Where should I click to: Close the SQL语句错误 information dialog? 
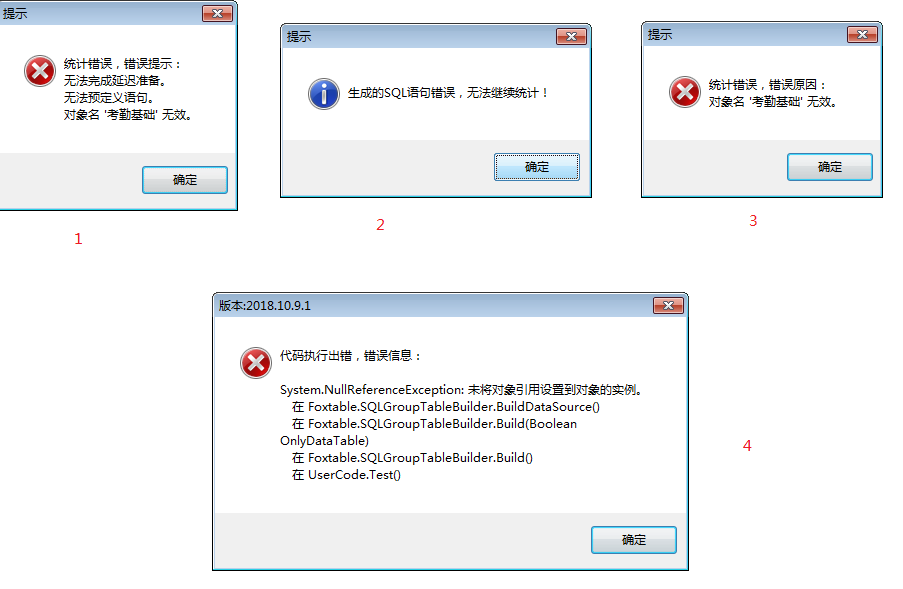click(x=571, y=37)
